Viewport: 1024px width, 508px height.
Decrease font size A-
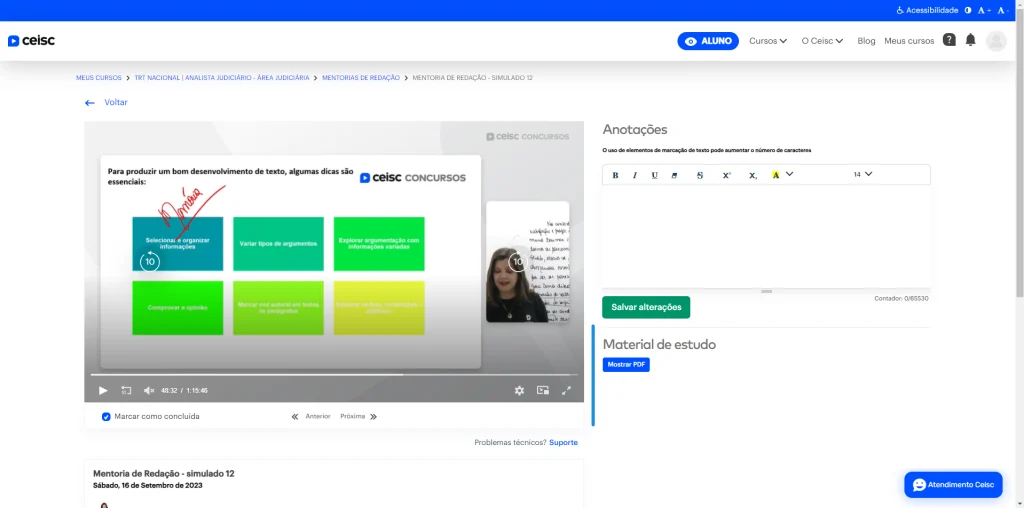[x=1004, y=10]
